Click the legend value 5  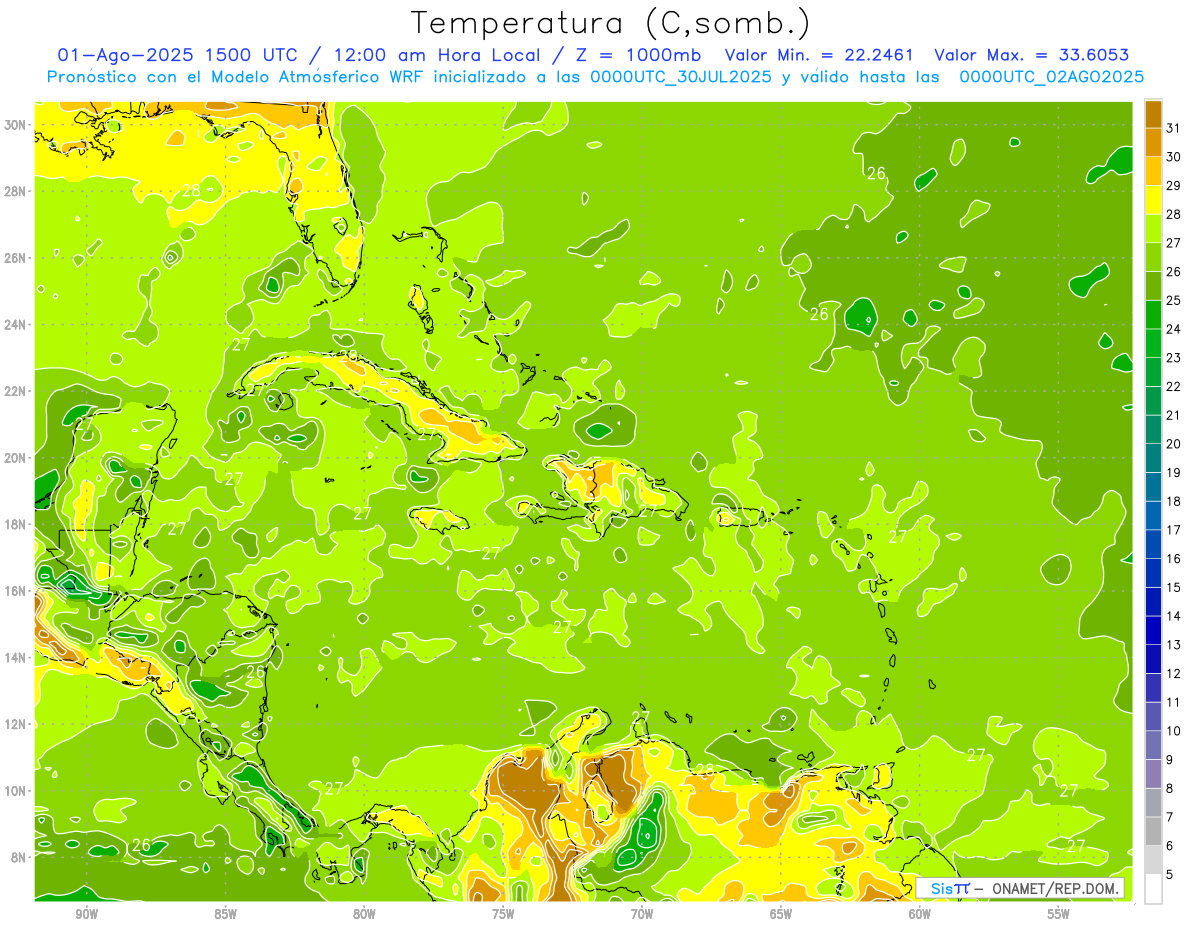point(1170,874)
